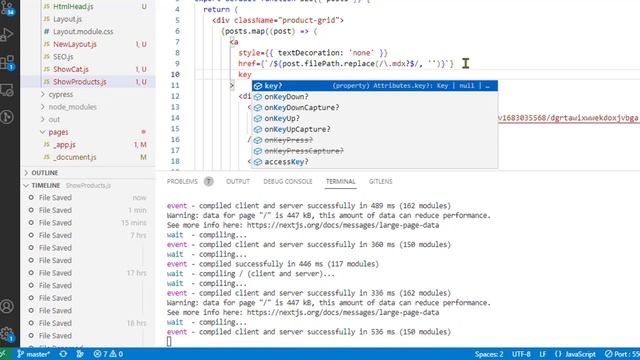Place cursor at line 5 'product-grid' className
The image size is (640, 360).
(308, 20)
